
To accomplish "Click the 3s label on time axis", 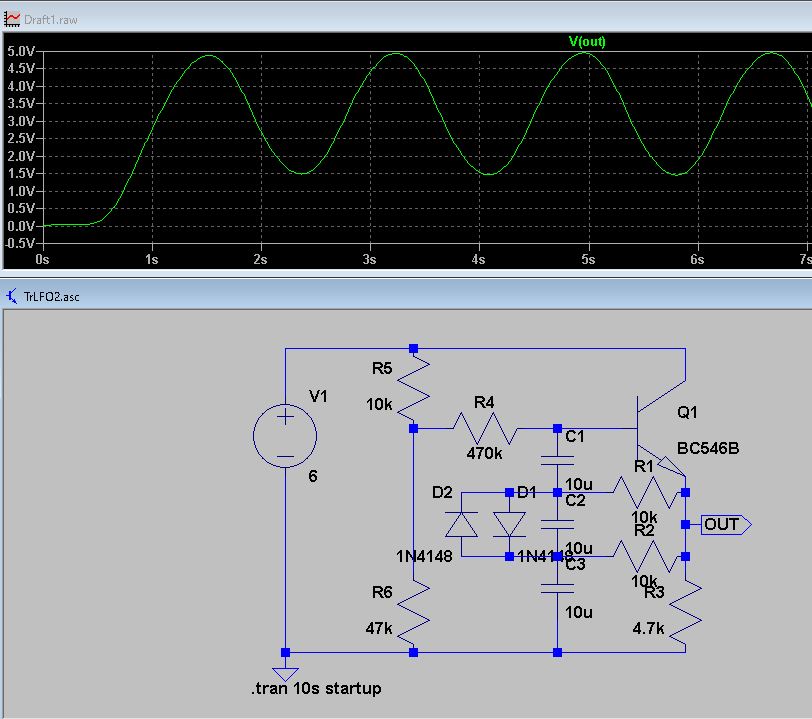I will coord(370,258).
